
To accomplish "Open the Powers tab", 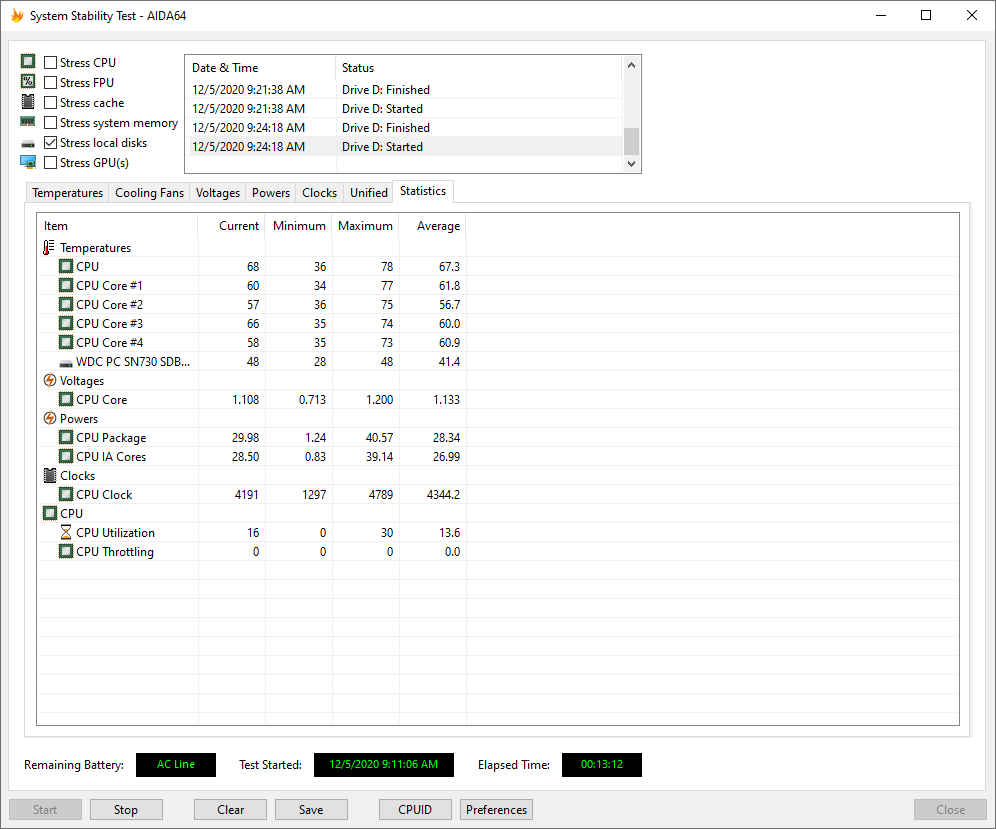I will [x=271, y=192].
